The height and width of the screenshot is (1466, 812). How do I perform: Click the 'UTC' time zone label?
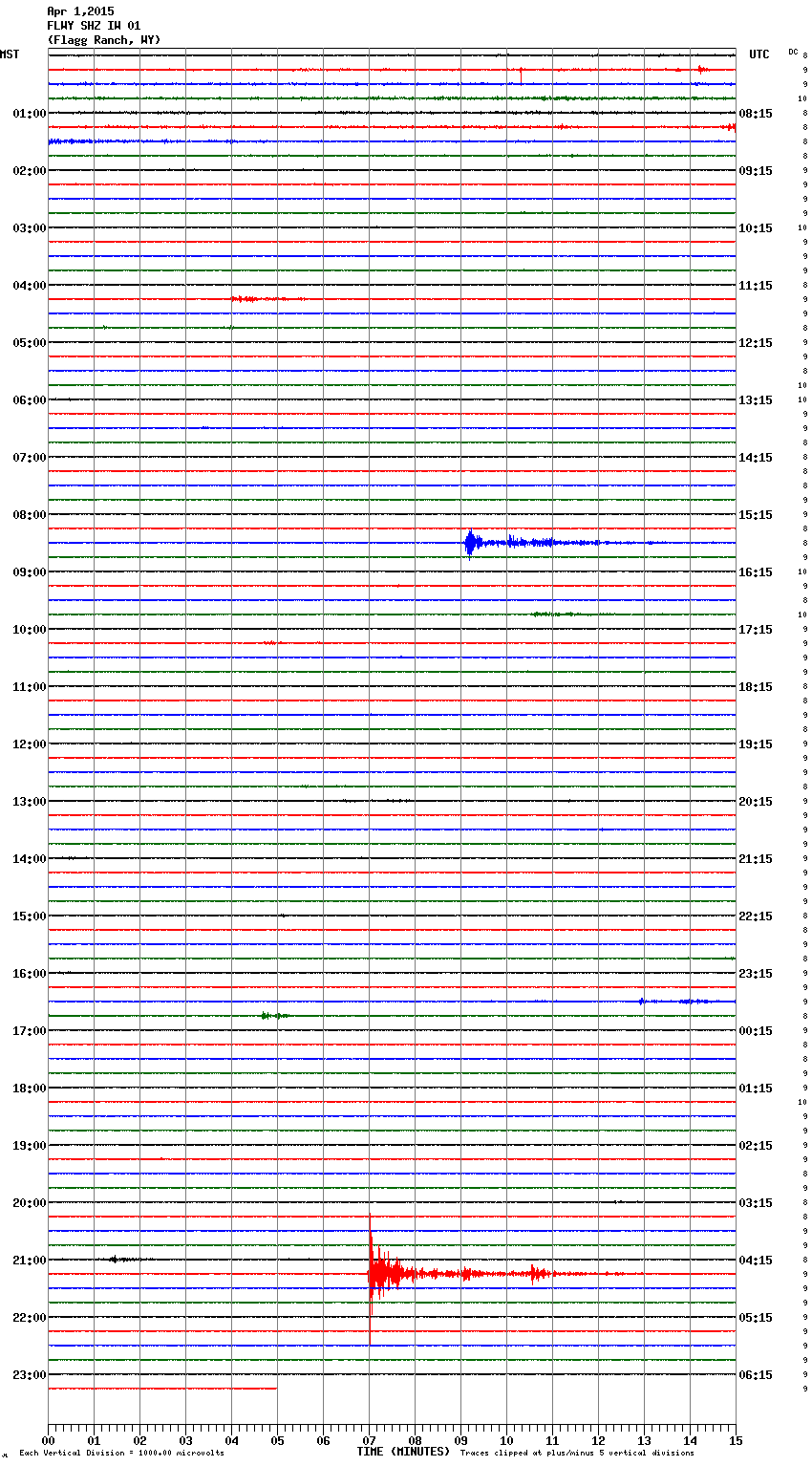(x=759, y=54)
